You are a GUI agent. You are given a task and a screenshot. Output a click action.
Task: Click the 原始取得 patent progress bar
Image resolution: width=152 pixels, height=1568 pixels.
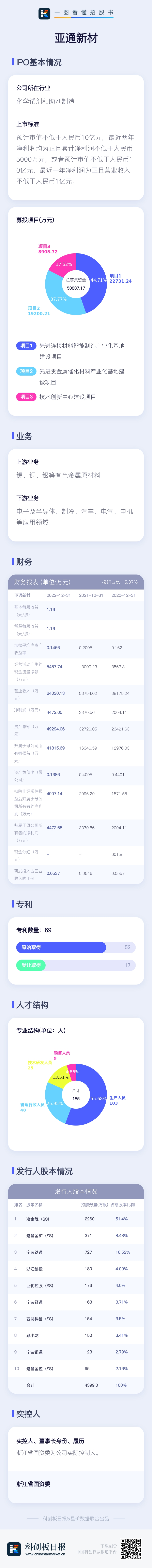[61, 947]
